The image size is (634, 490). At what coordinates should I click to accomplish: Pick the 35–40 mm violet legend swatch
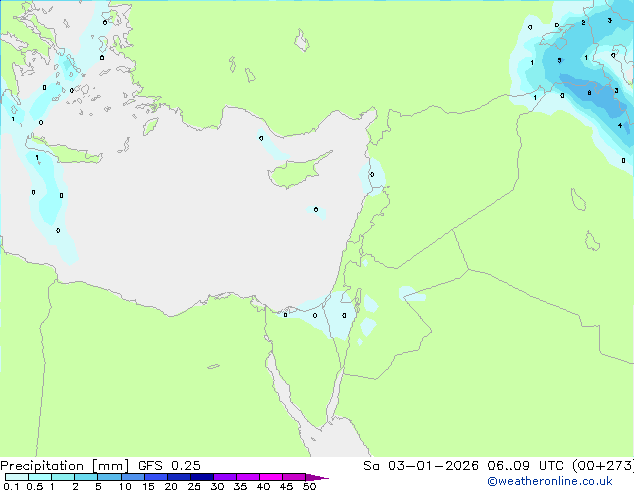tap(247, 477)
